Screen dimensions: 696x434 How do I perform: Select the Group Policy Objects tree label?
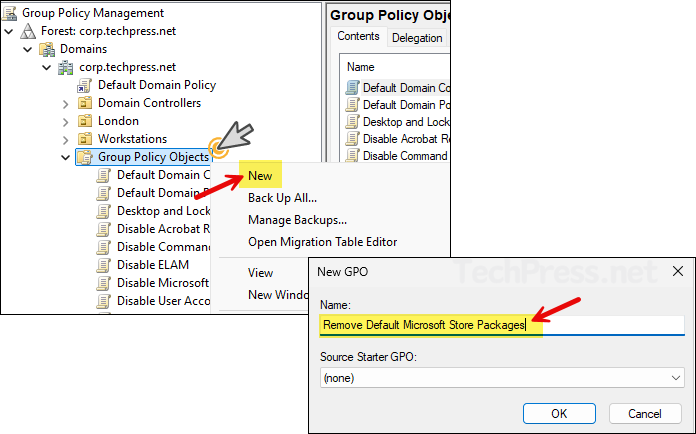coord(153,157)
